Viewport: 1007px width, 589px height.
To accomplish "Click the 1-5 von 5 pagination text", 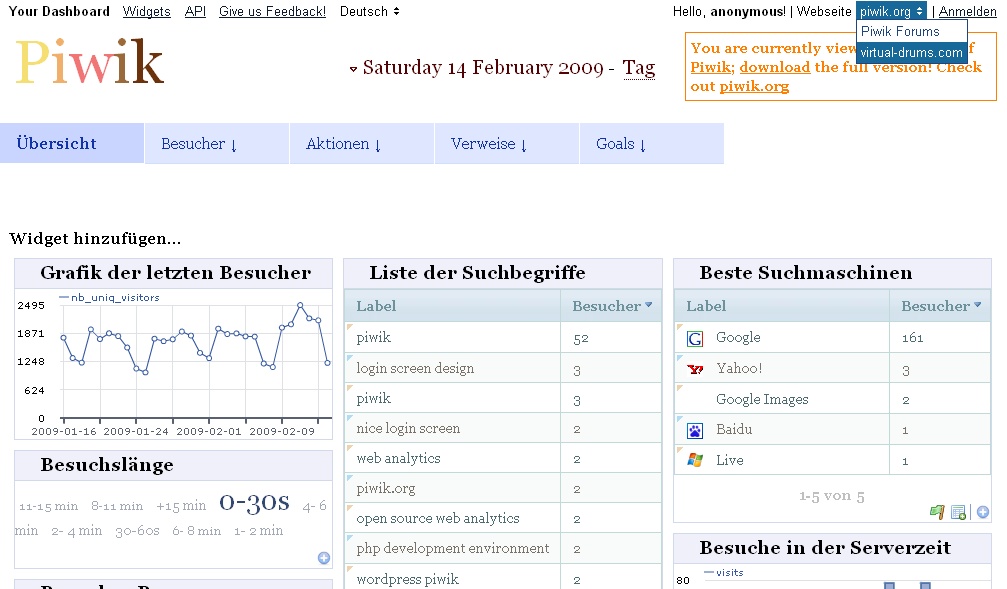I will click(832, 496).
